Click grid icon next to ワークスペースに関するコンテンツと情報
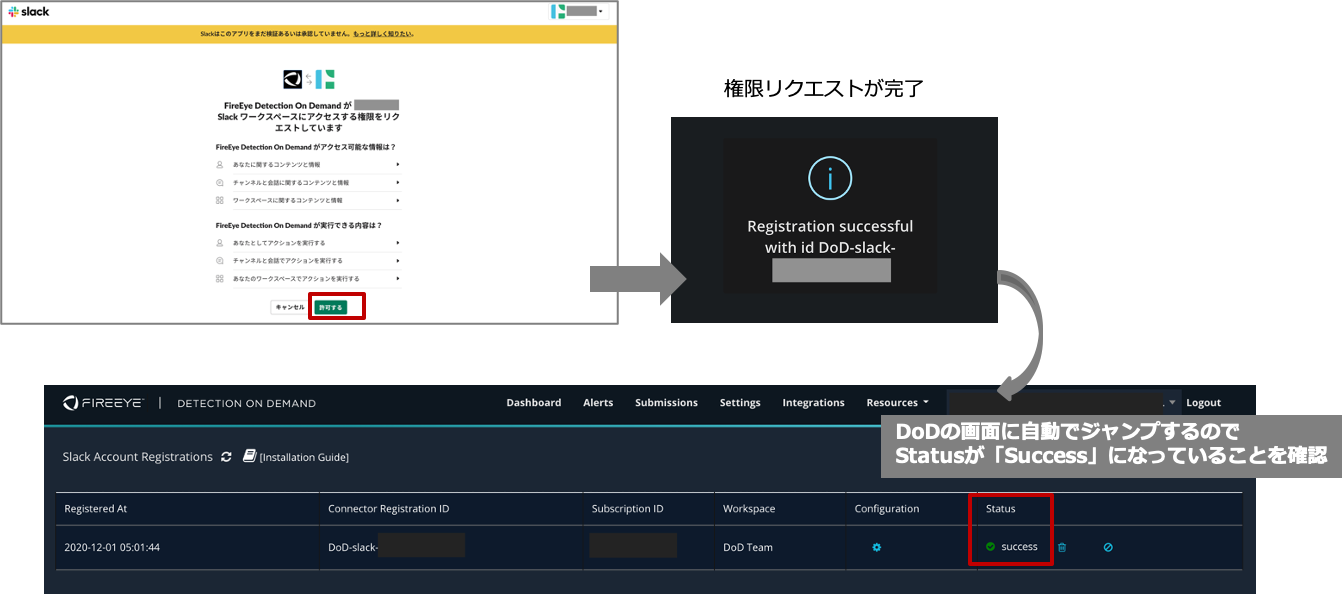This screenshot has height=594, width=1342. point(220,200)
